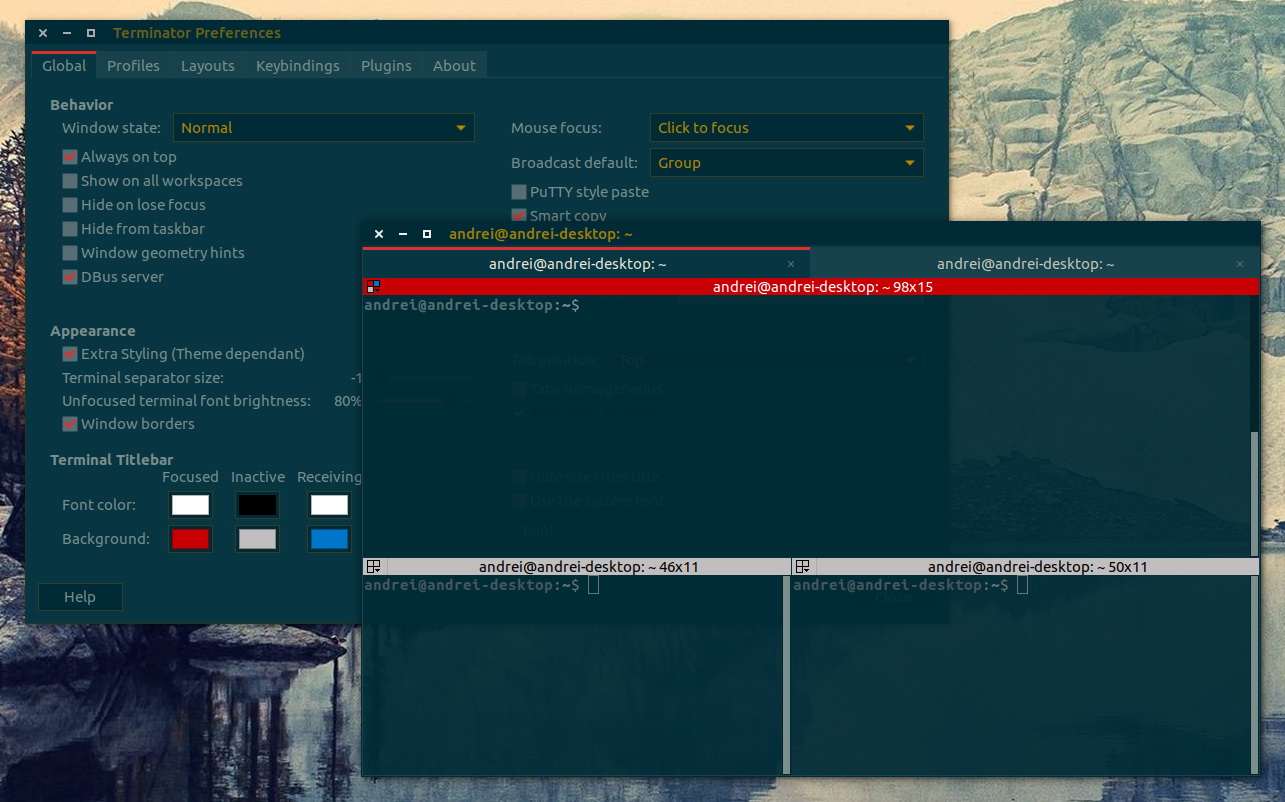Maximize the Terminator Preferences window
Viewport: 1285px width, 802px height.
pyautogui.click(x=91, y=33)
